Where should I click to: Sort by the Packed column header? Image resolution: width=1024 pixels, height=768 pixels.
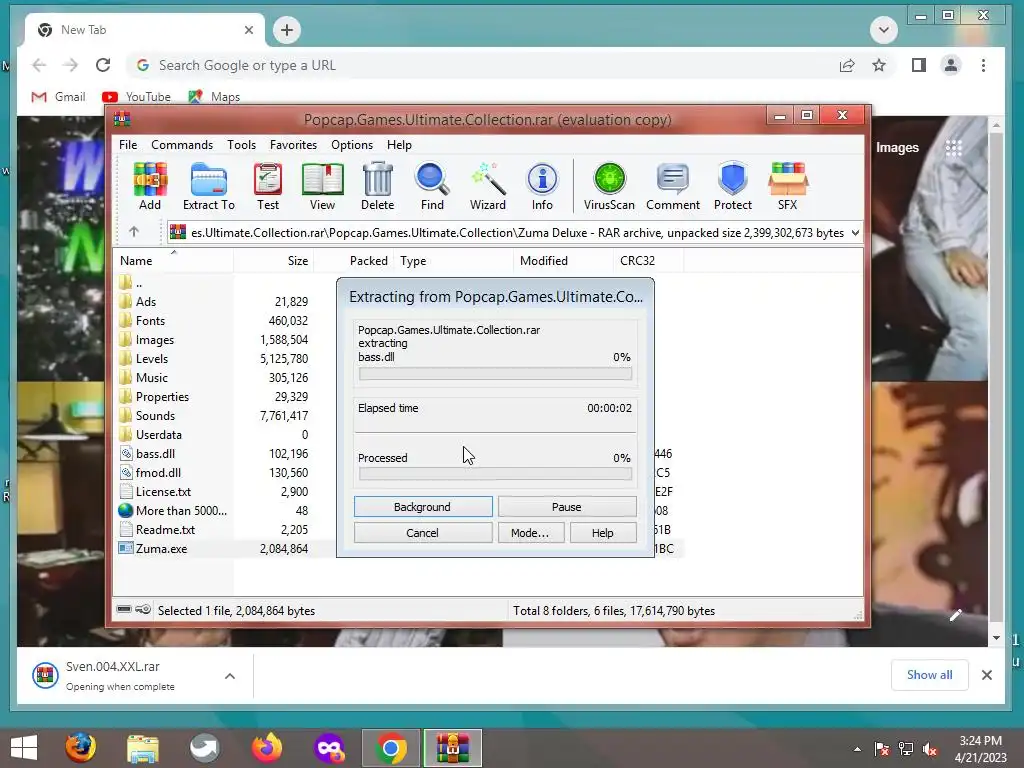coord(354,261)
